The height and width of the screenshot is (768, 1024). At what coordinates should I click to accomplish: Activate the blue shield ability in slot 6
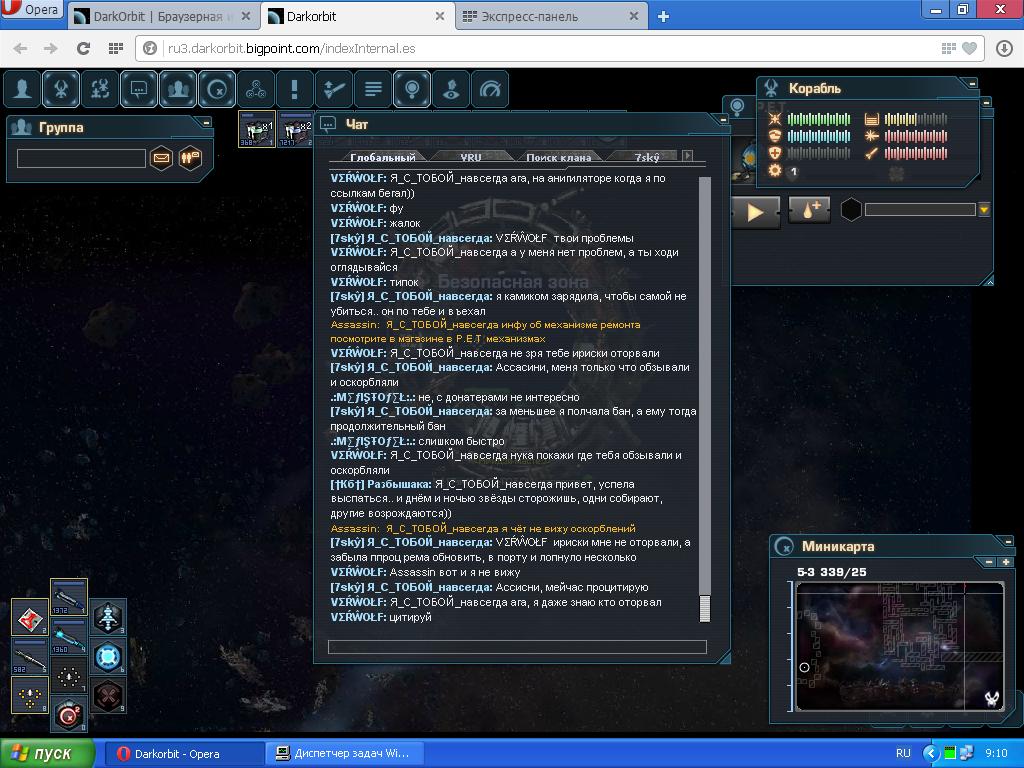tap(108, 656)
